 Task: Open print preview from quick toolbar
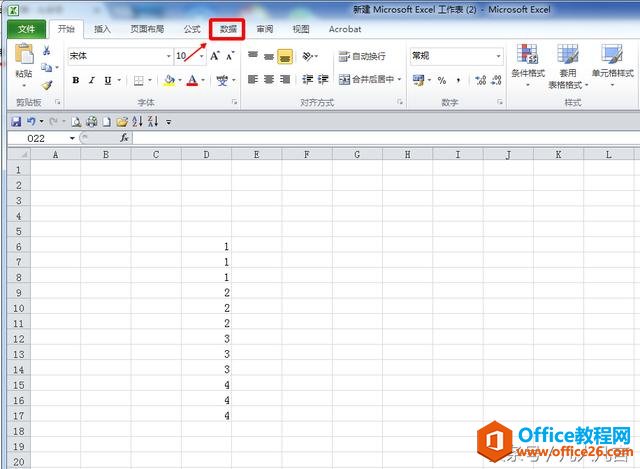[x=76, y=121]
